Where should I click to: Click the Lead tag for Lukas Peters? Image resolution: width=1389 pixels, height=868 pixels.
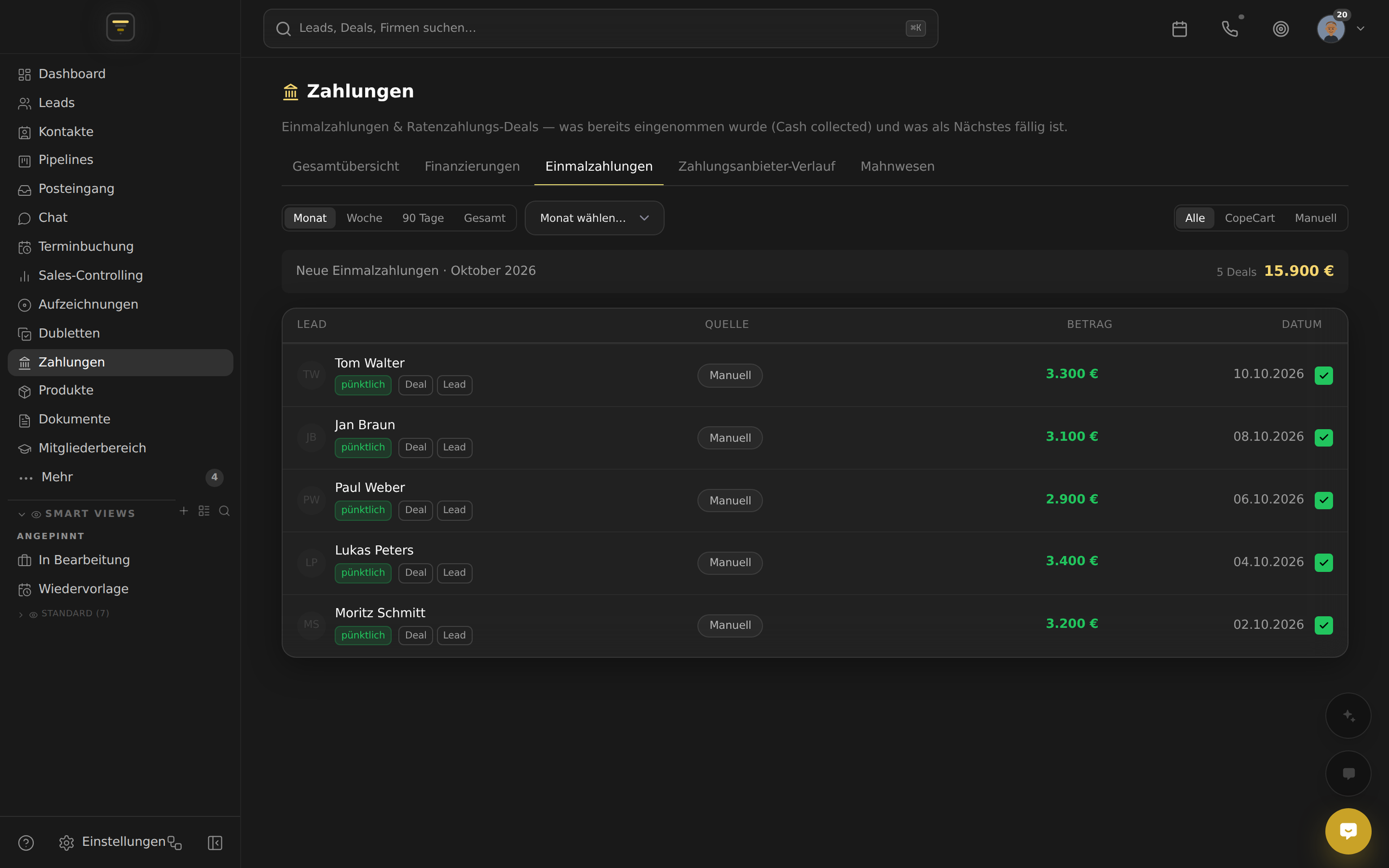pos(454,572)
